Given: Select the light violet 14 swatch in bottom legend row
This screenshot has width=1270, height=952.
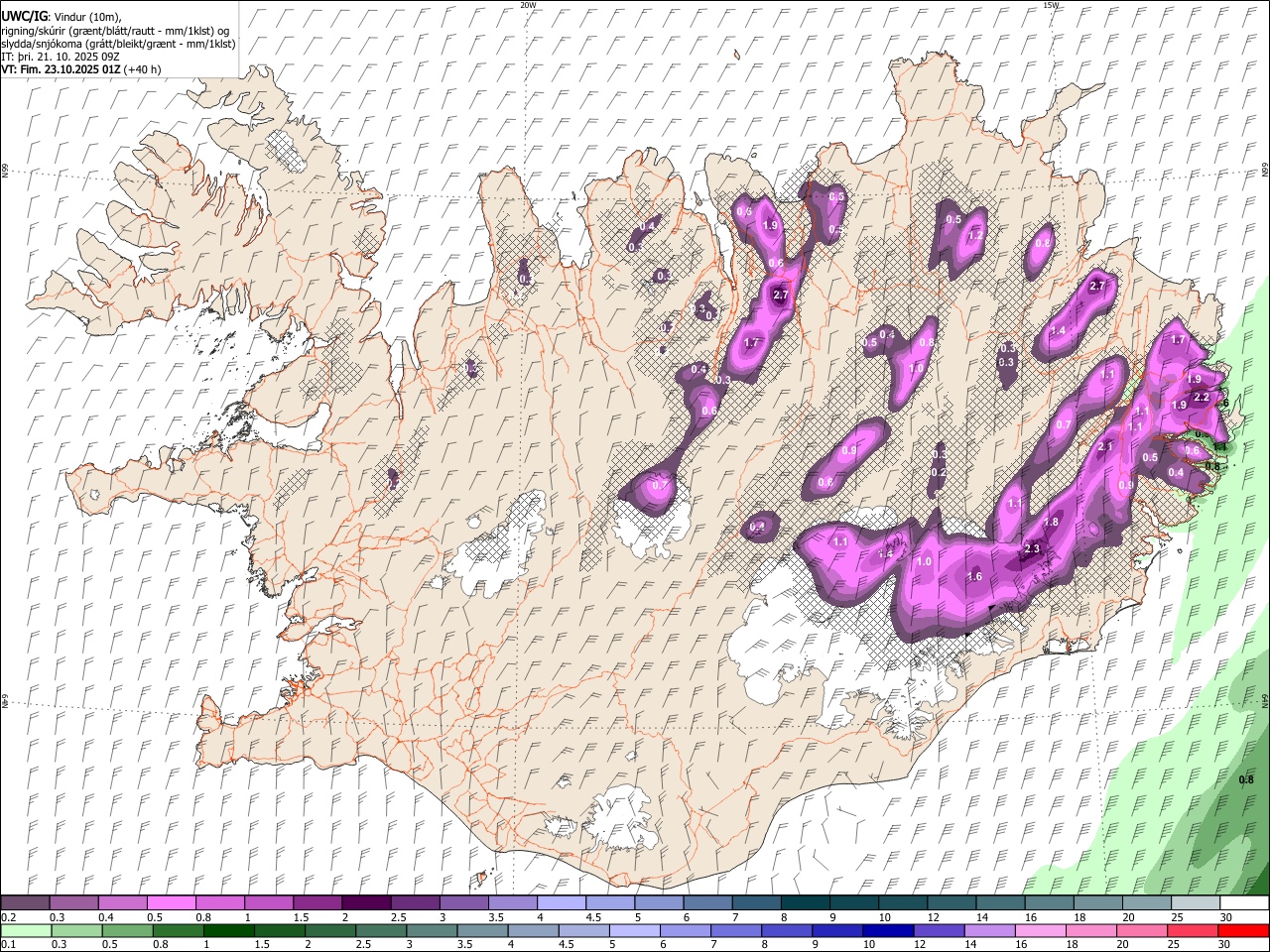Looking at the screenshot, I should [x=990, y=930].
